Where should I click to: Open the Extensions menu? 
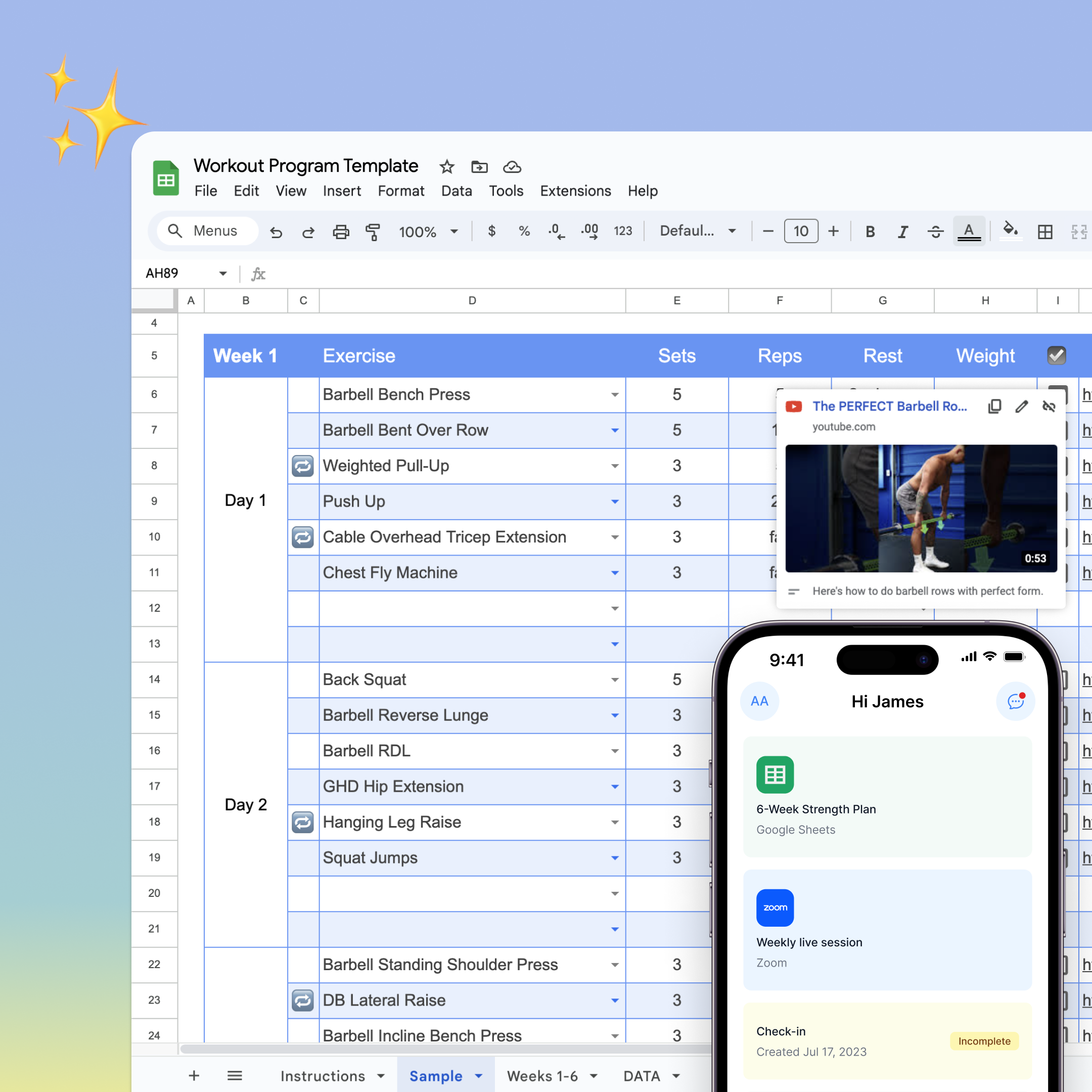point(575,191)
